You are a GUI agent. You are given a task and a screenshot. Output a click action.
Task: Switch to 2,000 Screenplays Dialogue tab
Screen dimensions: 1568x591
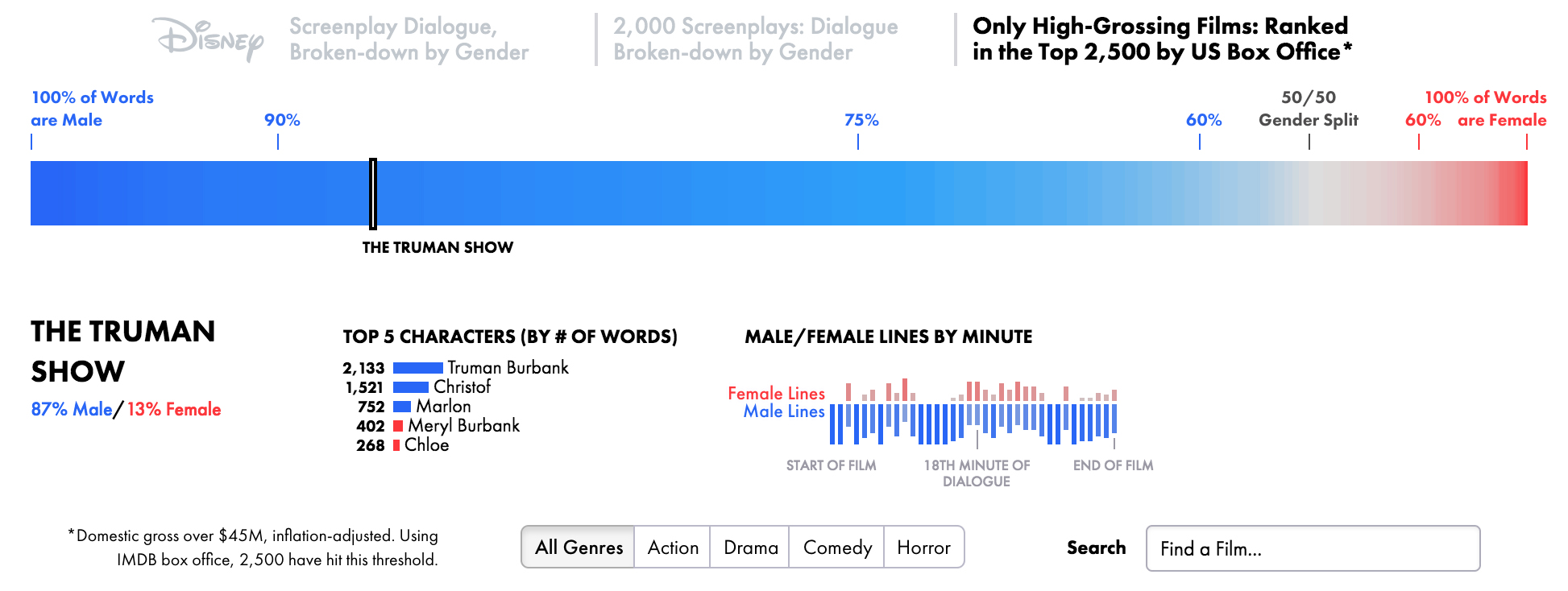coord(755,39)
